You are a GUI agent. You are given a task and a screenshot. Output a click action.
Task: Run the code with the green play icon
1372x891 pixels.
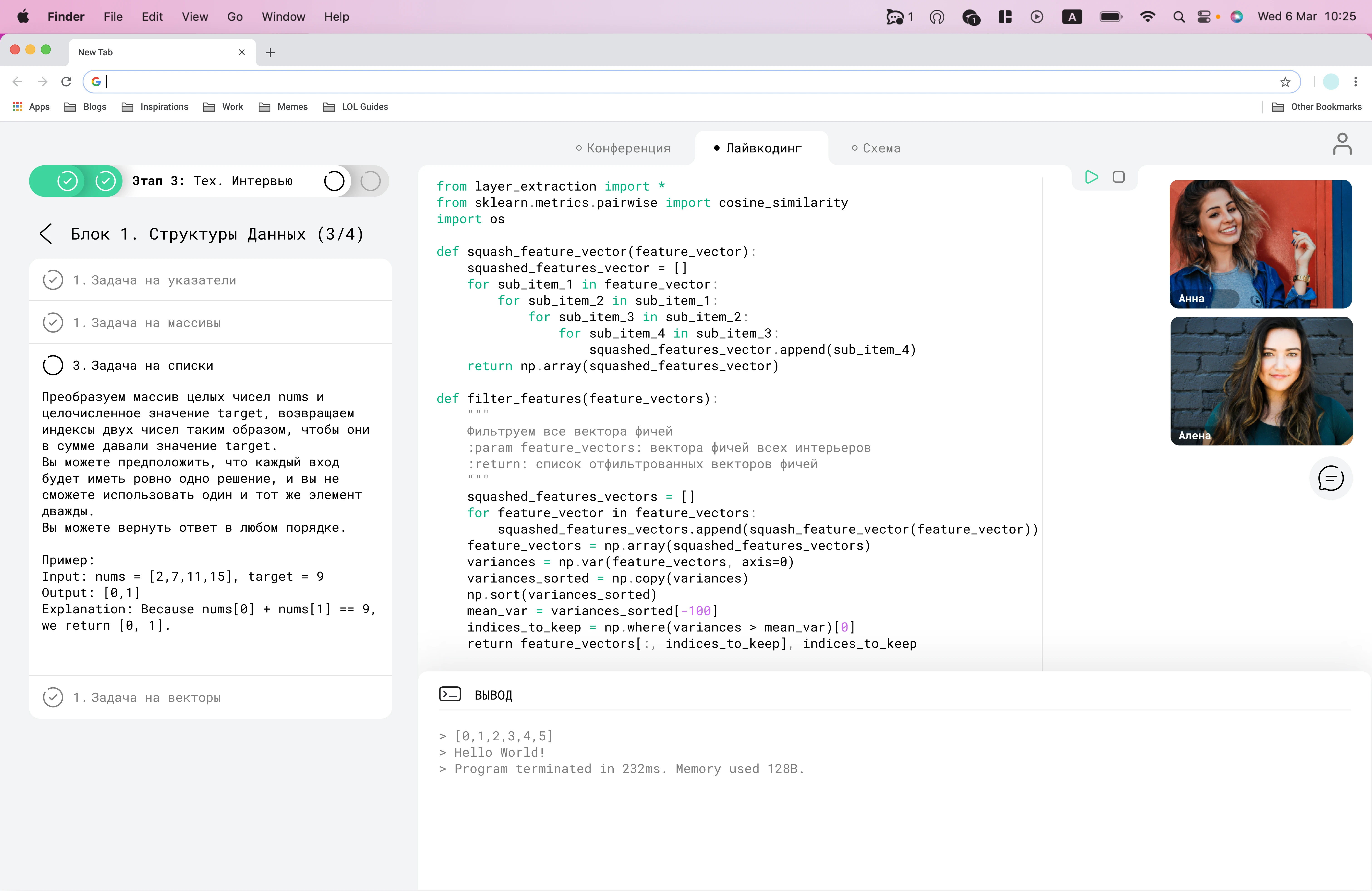[x=1091, y=177]
